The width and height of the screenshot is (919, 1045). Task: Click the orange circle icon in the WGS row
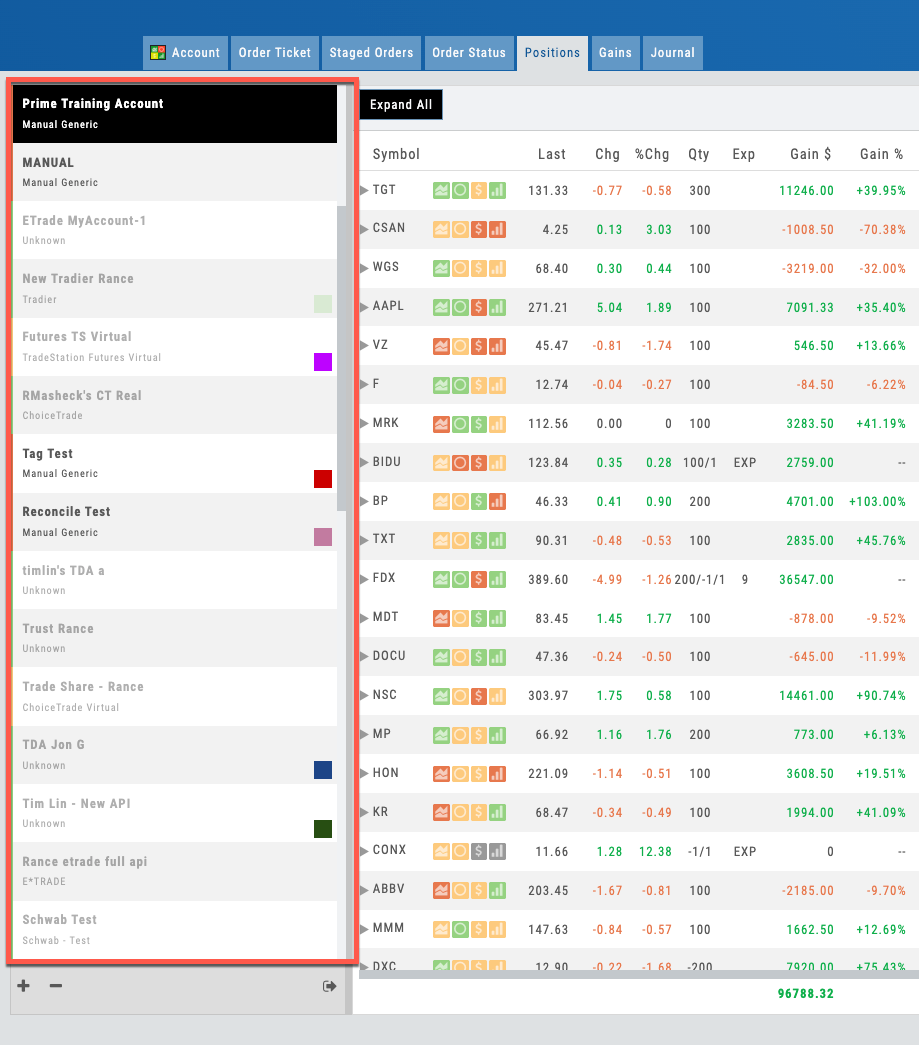[460, 268]
